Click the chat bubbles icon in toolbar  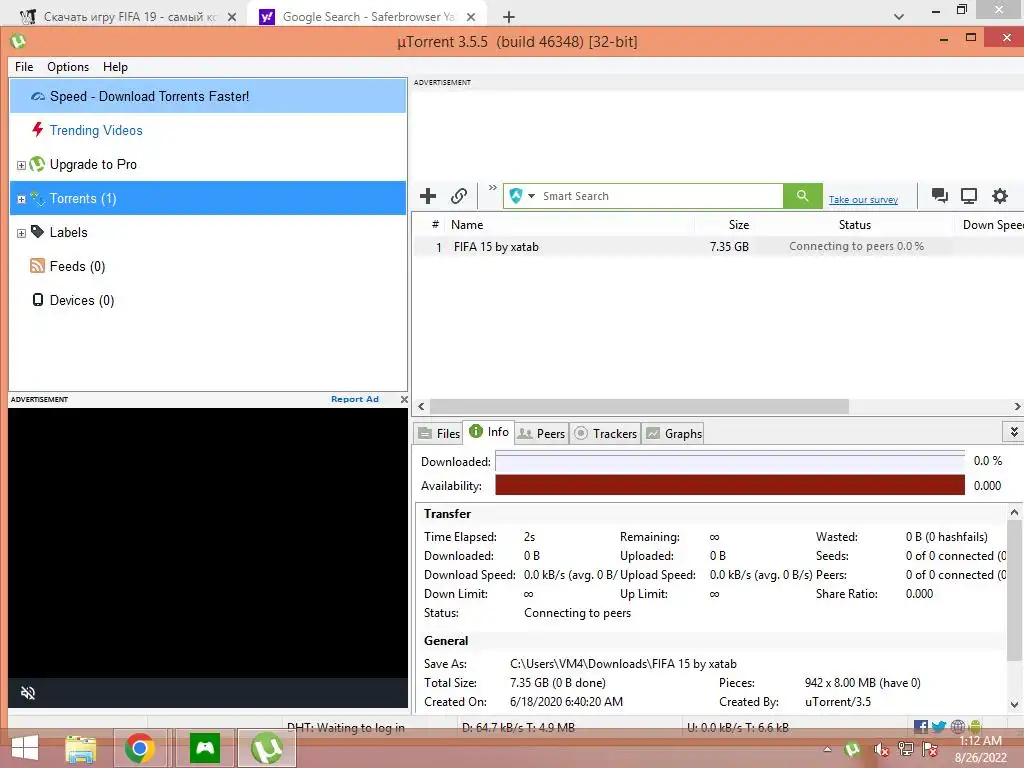[x=940, y=195]
